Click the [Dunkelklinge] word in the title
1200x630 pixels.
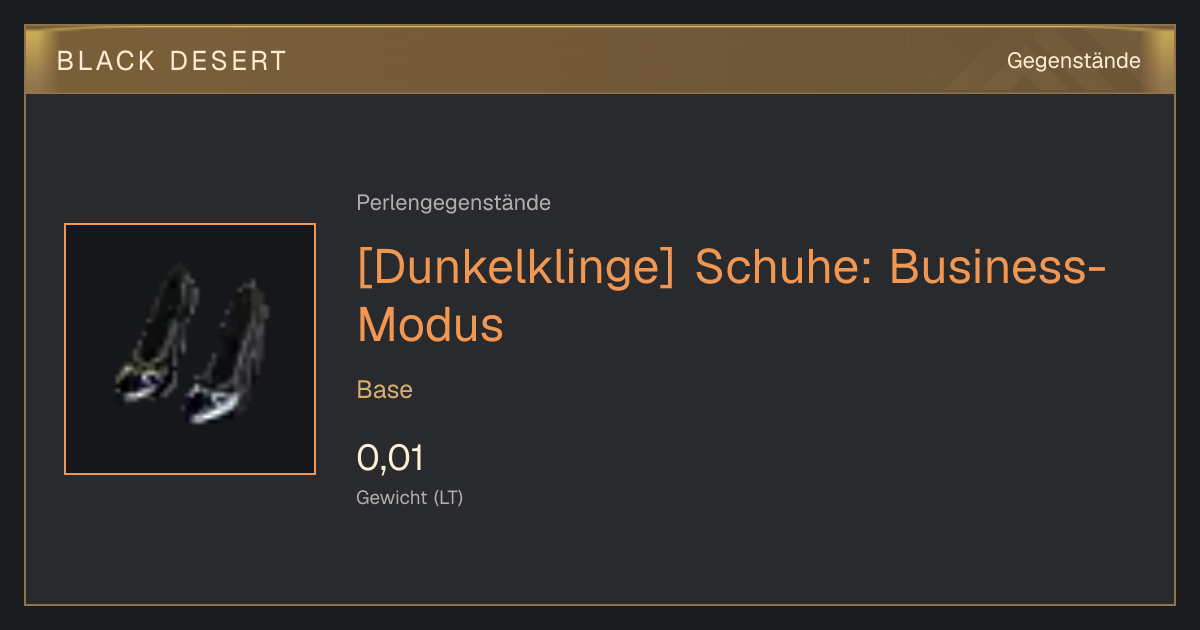pyautogui.click(x=516, y=268)
